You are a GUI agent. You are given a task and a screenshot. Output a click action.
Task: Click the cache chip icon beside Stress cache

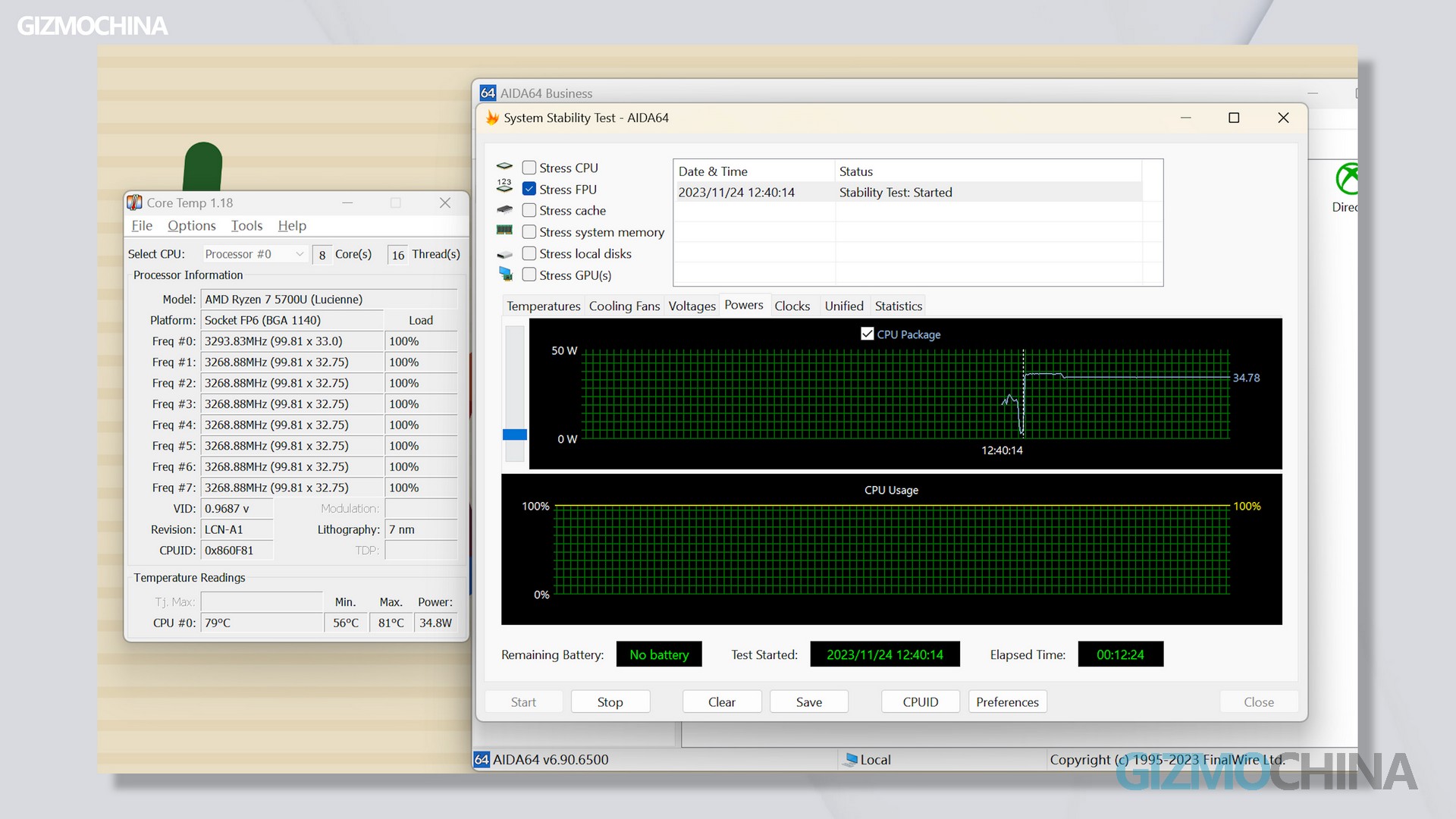(x=504, y=209)
